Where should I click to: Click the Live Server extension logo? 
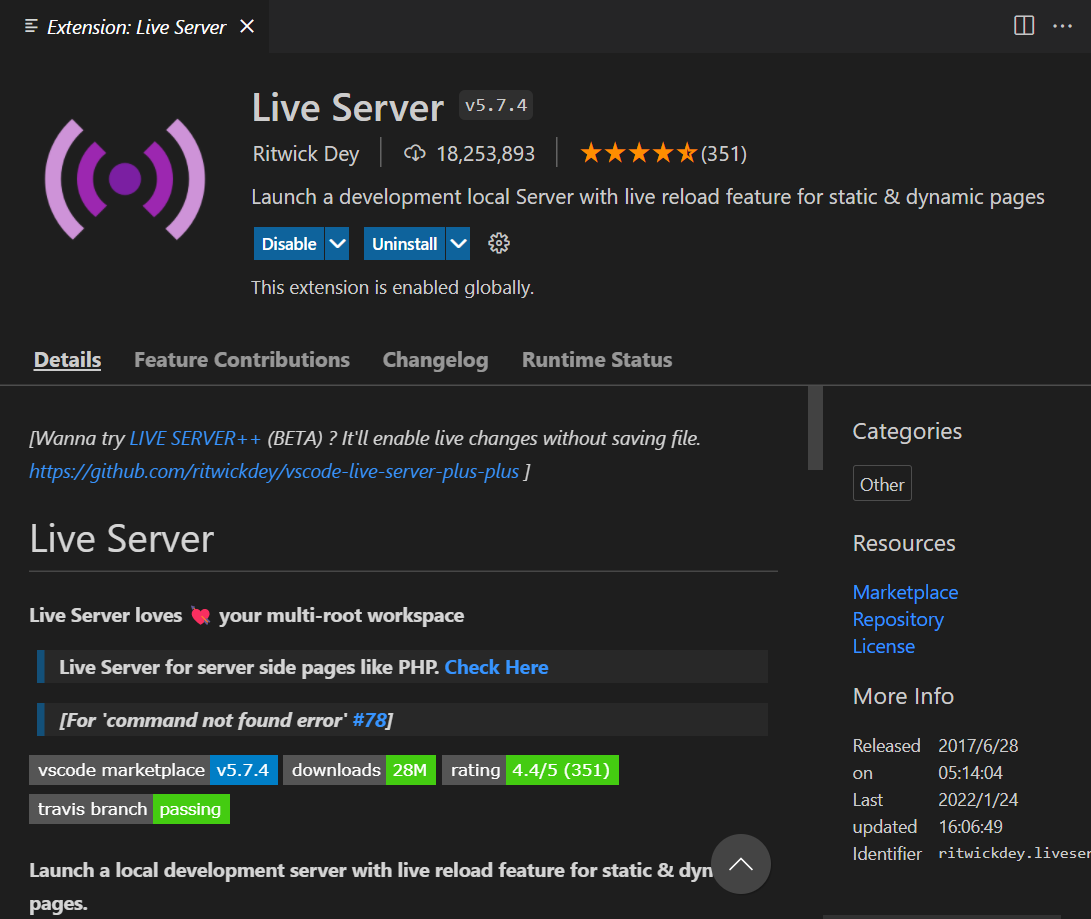(124, 178)
